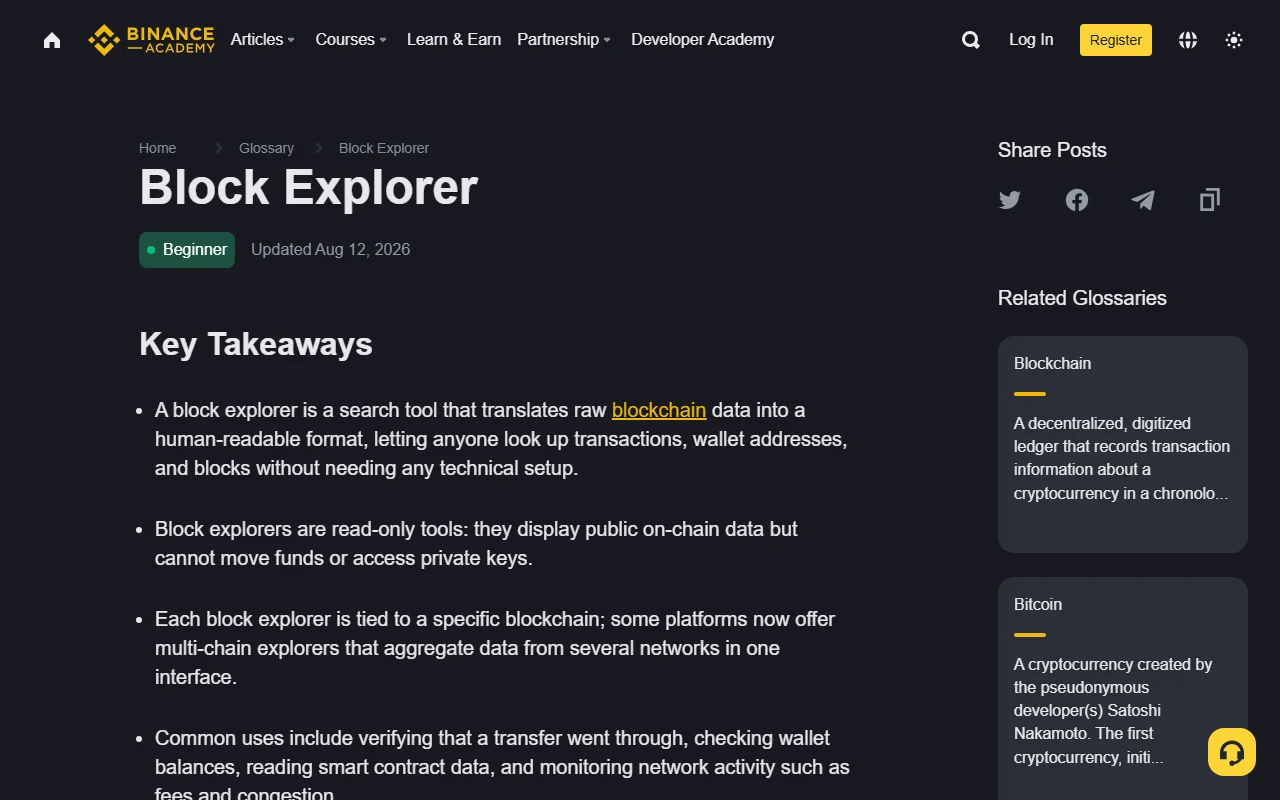1280x800 pixels.
Task: Go to the home icon in navbar
Action: pos(52,40)
